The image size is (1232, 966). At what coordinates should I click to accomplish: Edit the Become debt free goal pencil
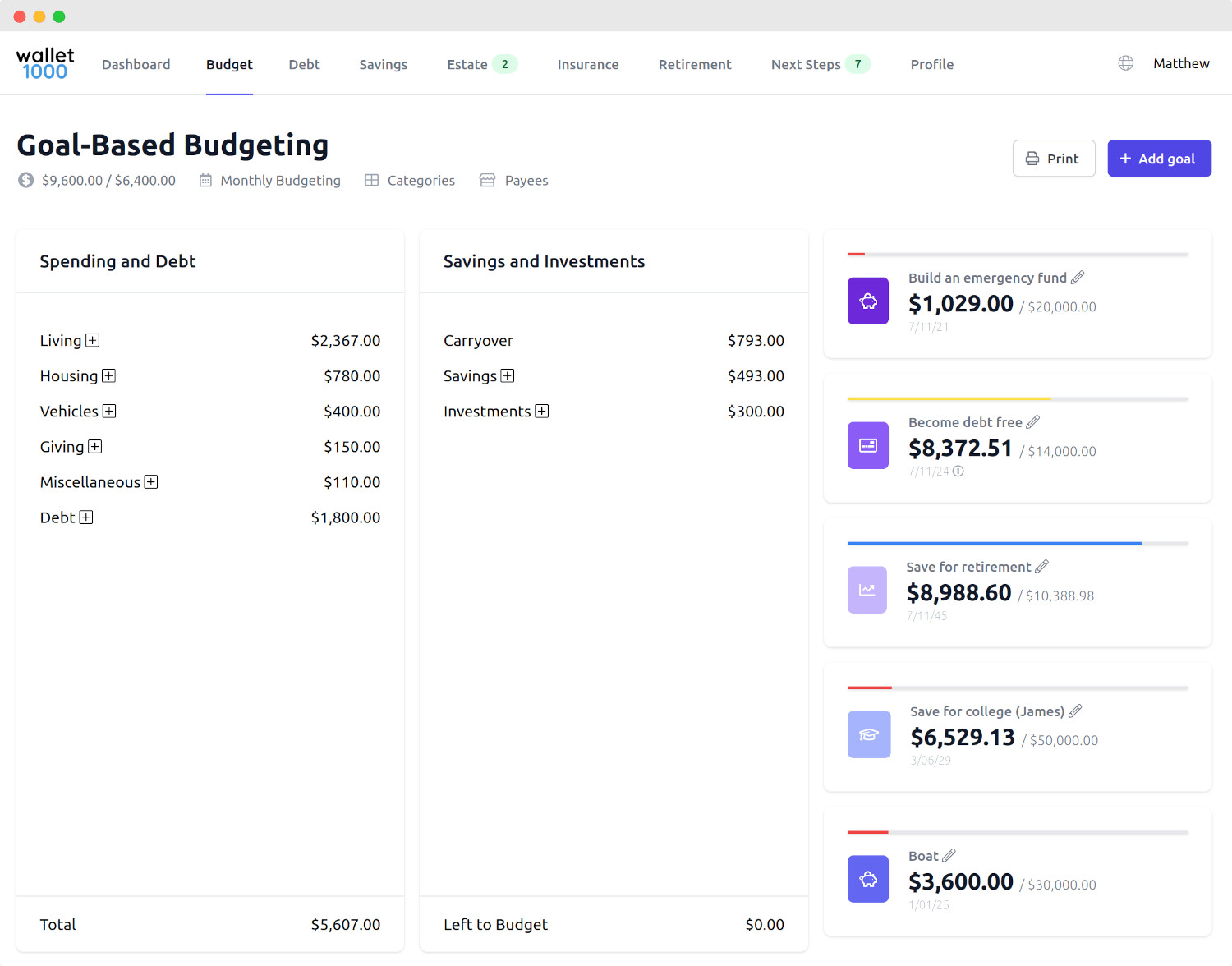[1033, 422]
